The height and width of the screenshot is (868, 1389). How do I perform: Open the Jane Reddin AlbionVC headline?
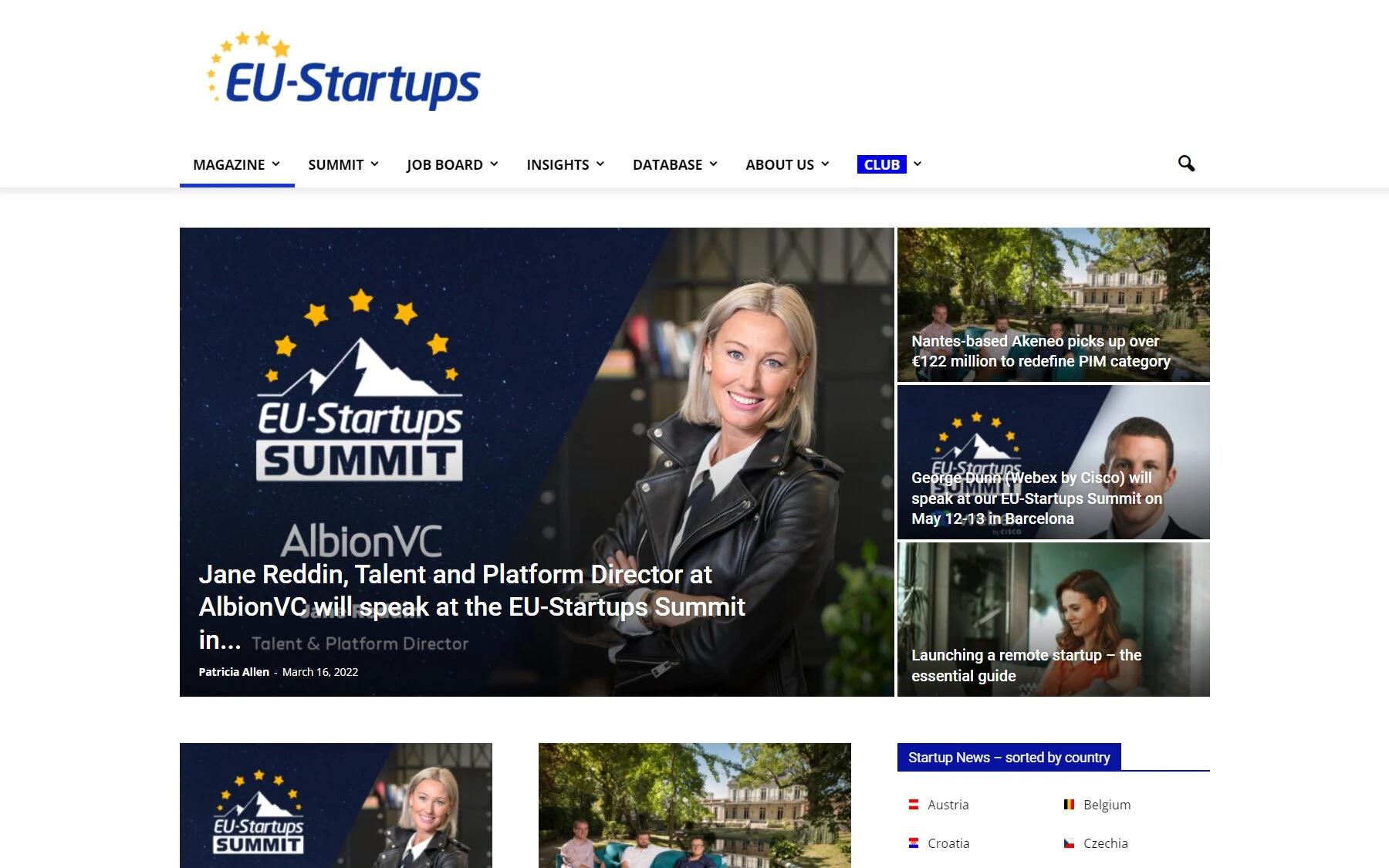[x=471, y=606]
